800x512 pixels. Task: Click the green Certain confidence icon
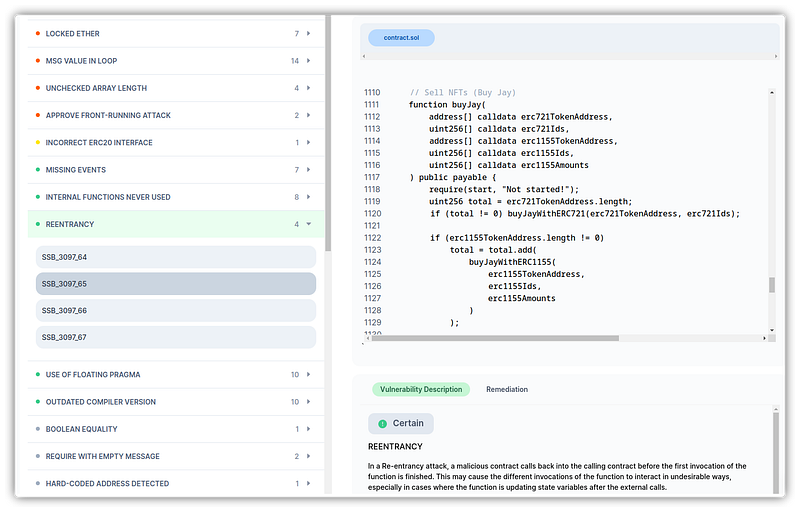[x=382, y=423]
